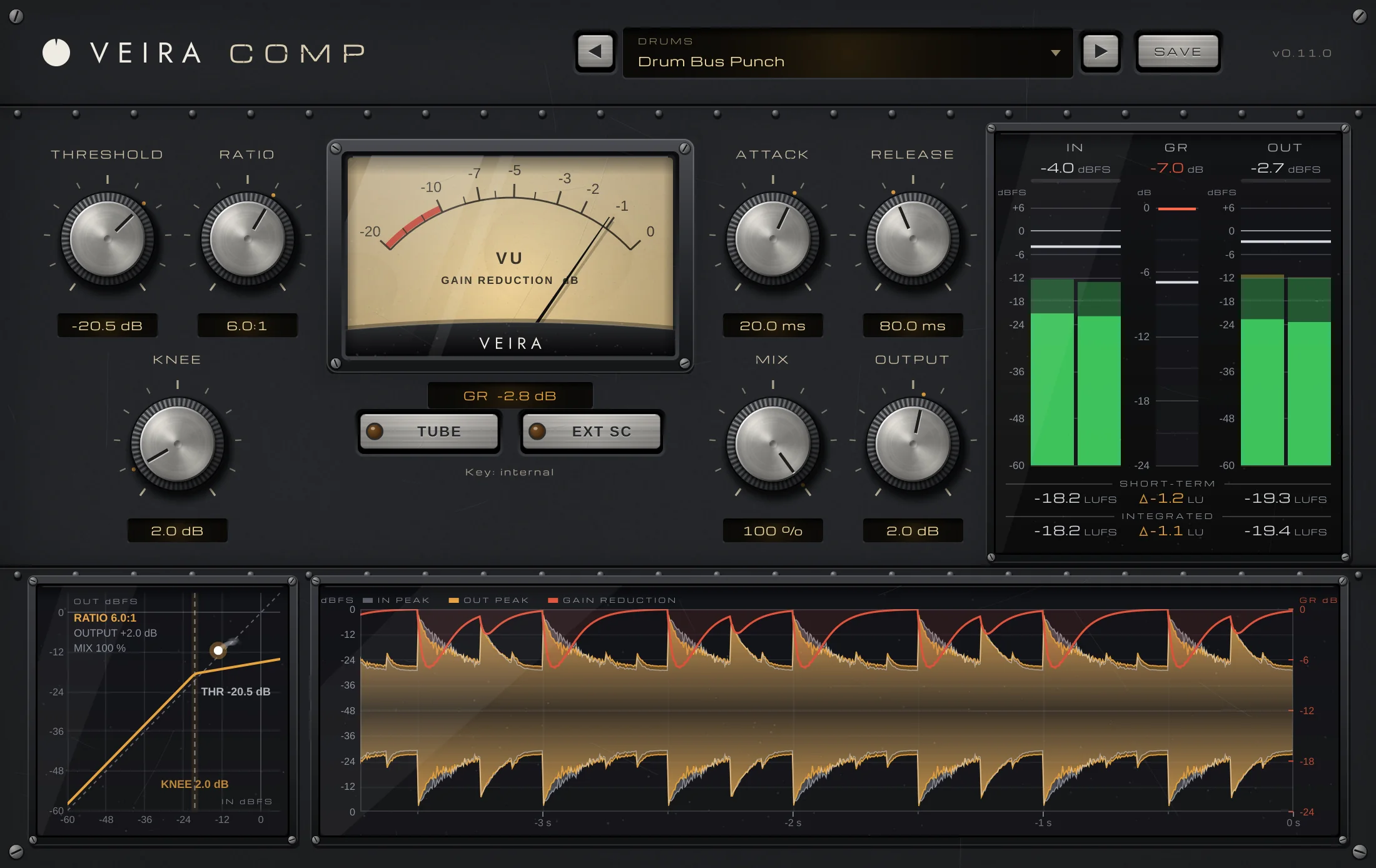
Task: Click the short-term input -18.2 LUFS value
Action: click(x=1075, y=498)
